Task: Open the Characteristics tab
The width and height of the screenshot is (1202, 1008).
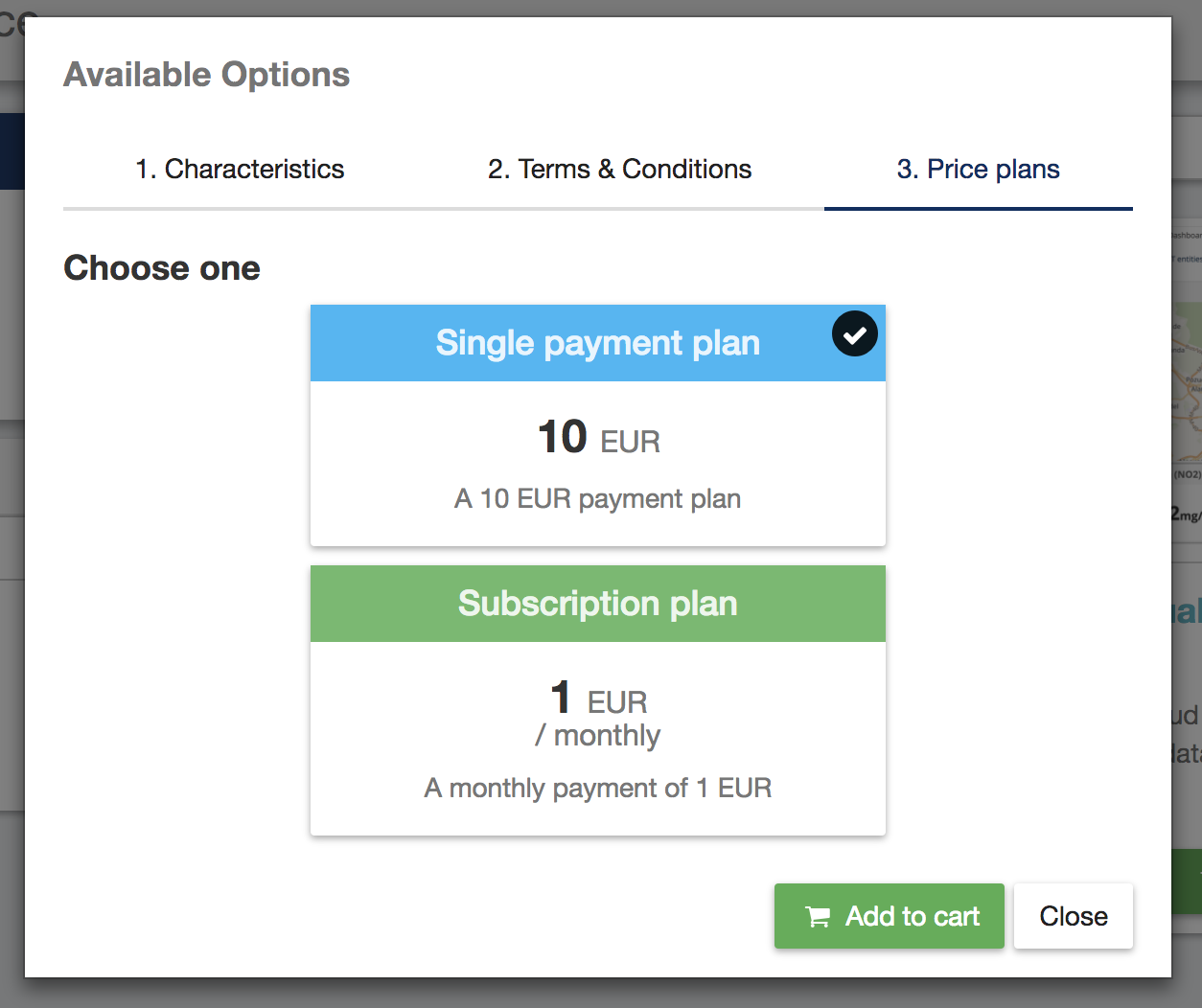Action: (x=240, y=169)
